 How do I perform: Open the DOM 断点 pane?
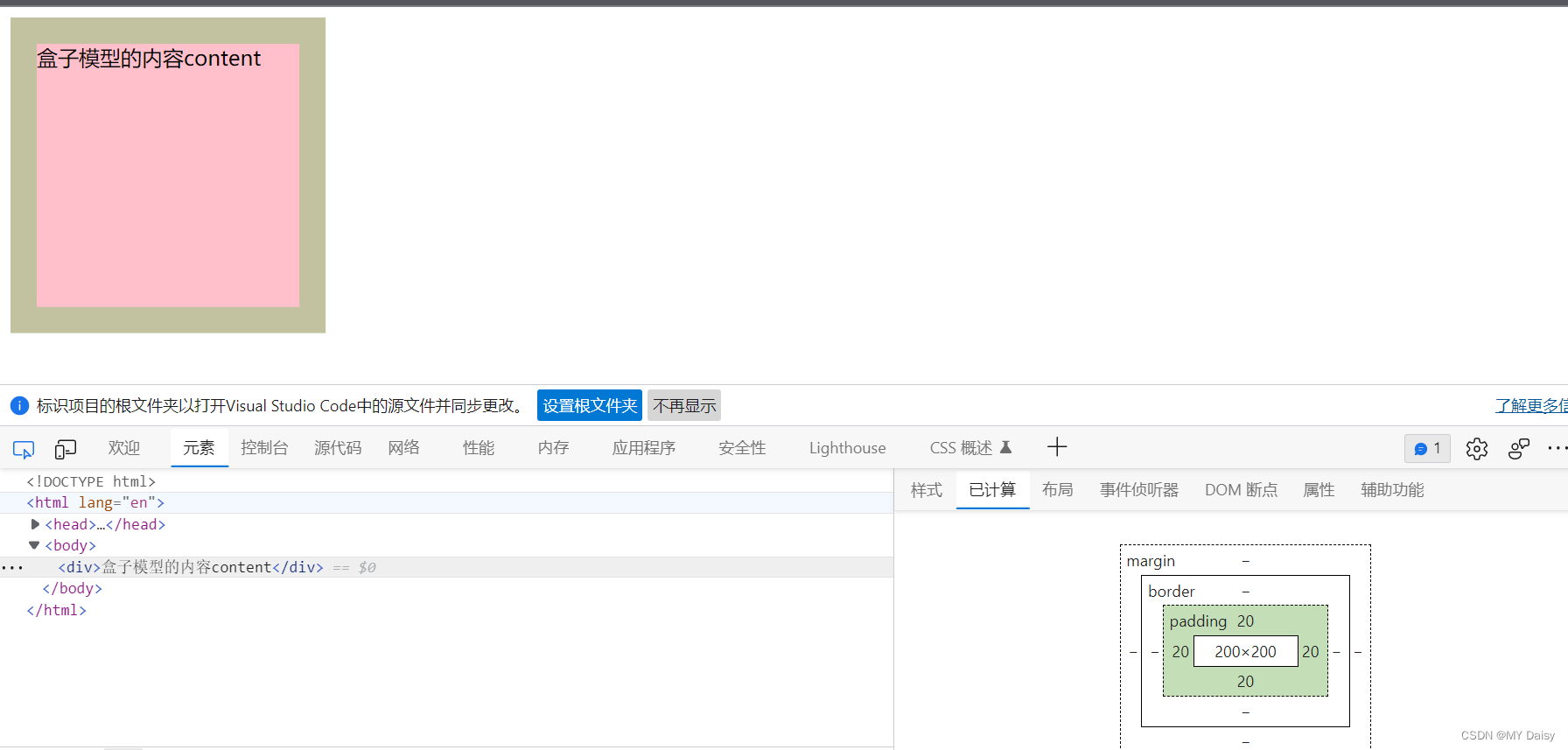1241,490
